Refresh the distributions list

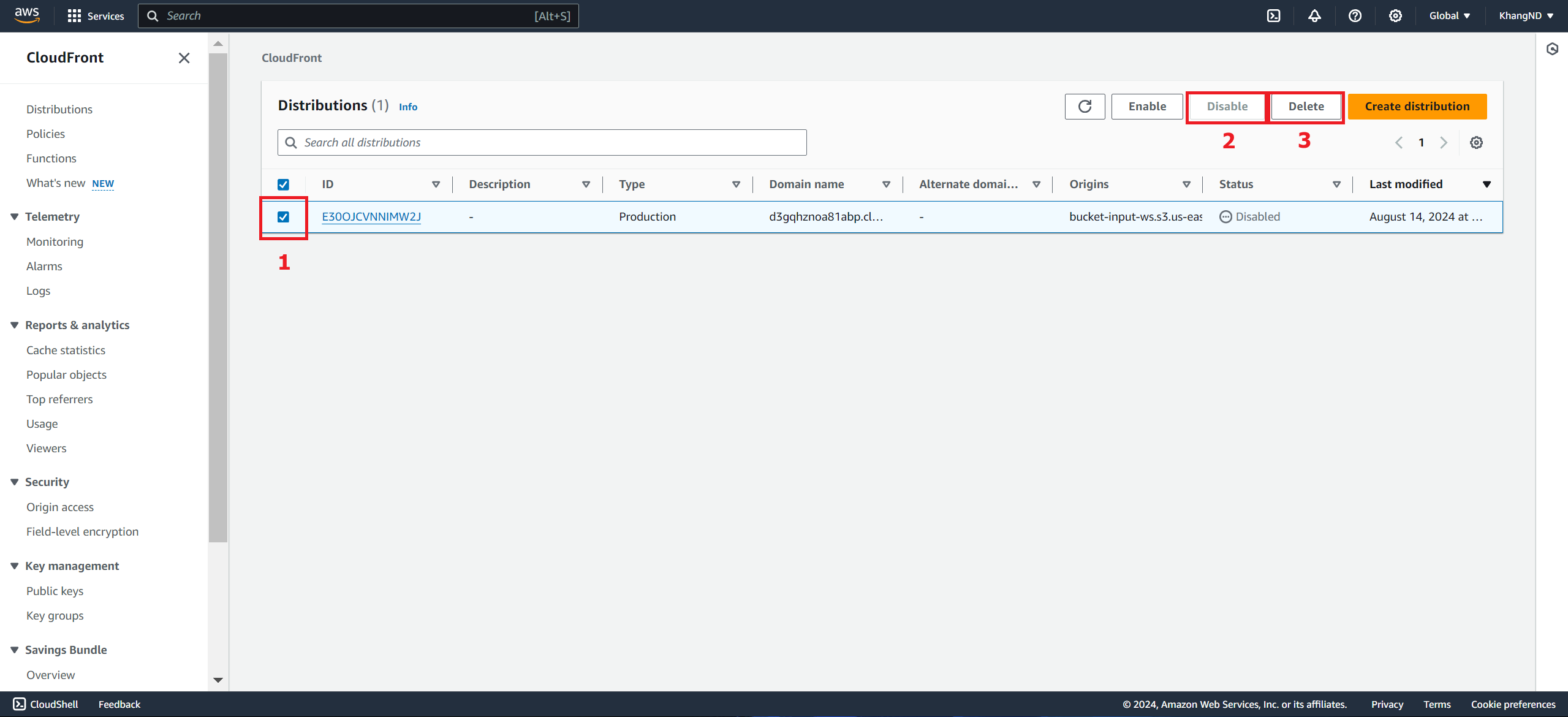[1085, 107]
